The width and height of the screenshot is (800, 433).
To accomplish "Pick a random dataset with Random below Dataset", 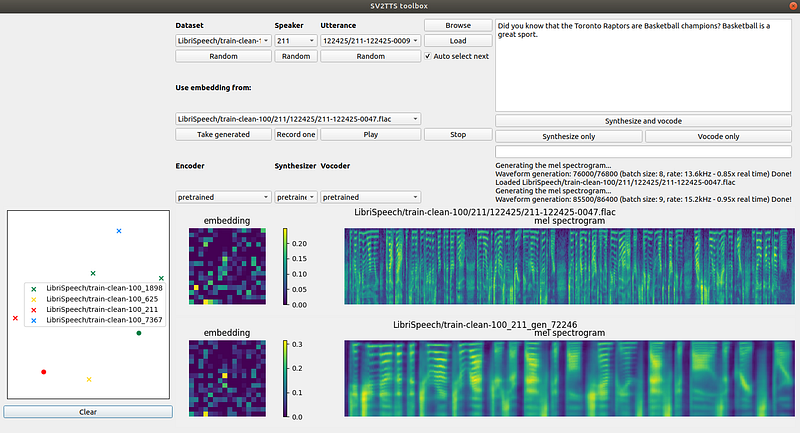I will click(x=222, y=57).
